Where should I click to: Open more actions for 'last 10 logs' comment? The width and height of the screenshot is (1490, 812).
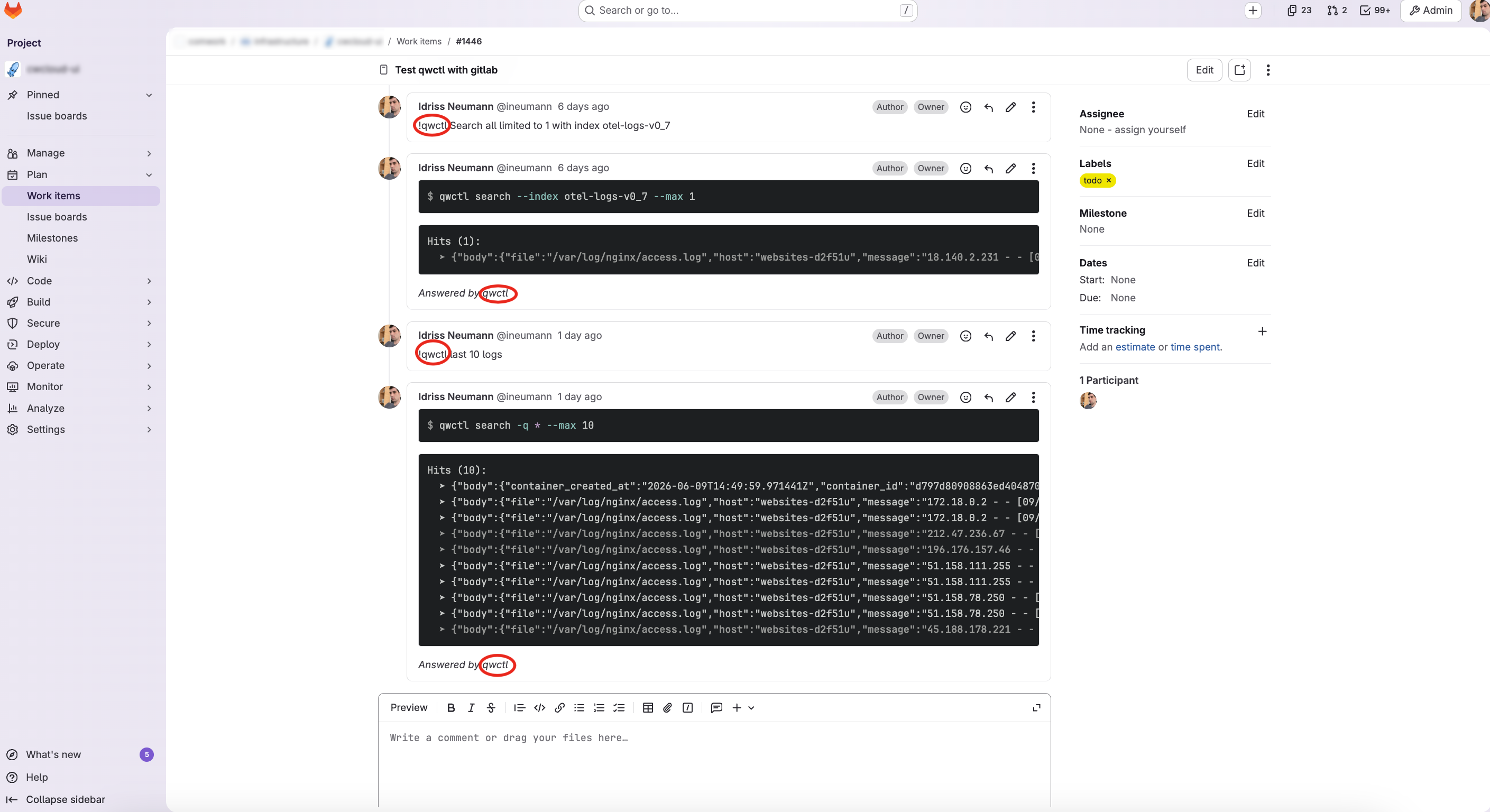click(x=1033, y=336)
